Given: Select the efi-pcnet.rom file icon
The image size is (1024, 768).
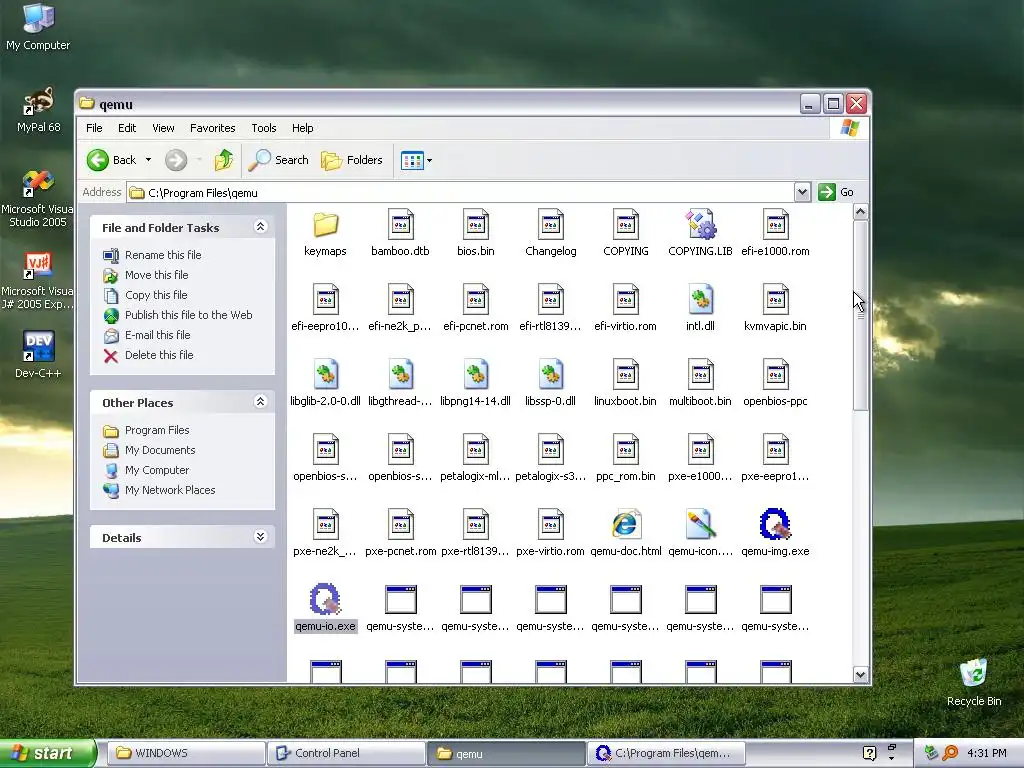Looking at the screenshot, I should coord(475,300).
